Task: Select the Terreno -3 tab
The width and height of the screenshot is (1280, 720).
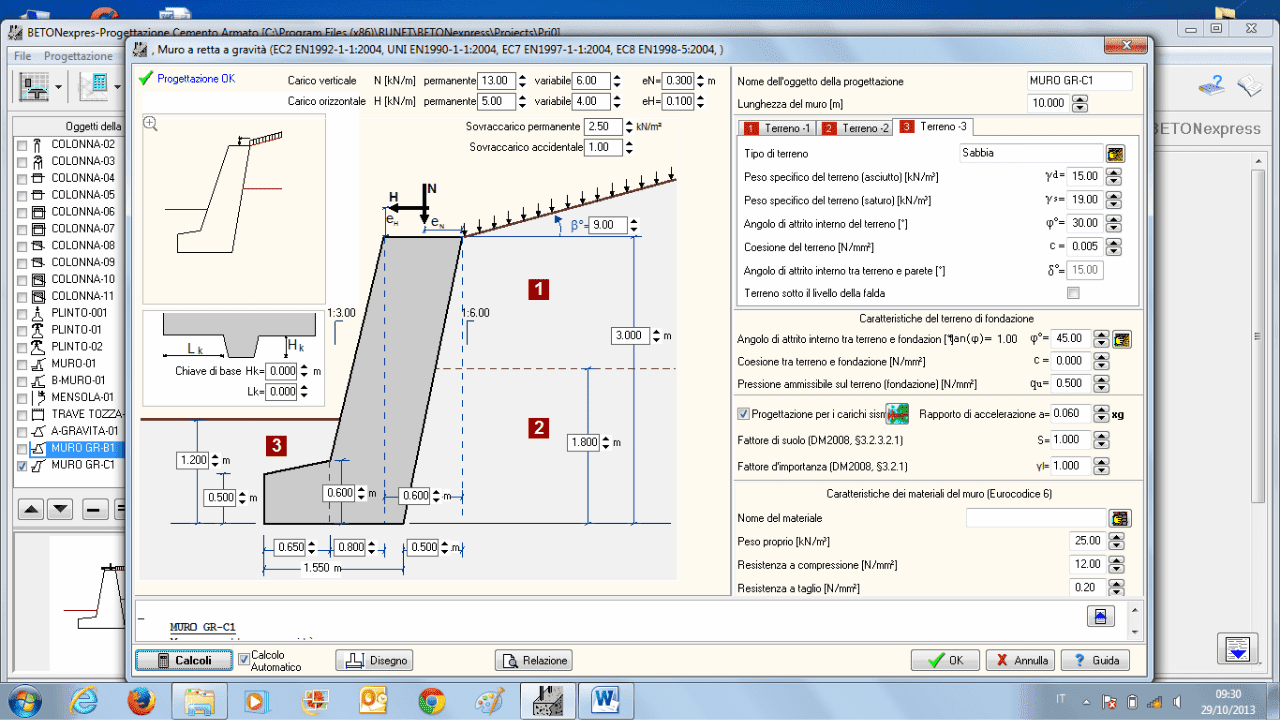Action: 933,126
